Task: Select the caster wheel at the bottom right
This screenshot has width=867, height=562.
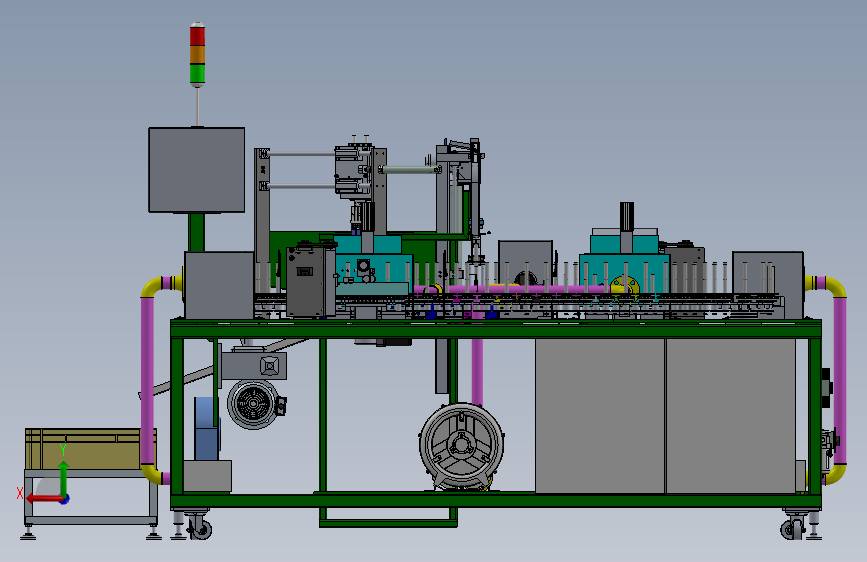Action: pos(793,528)
